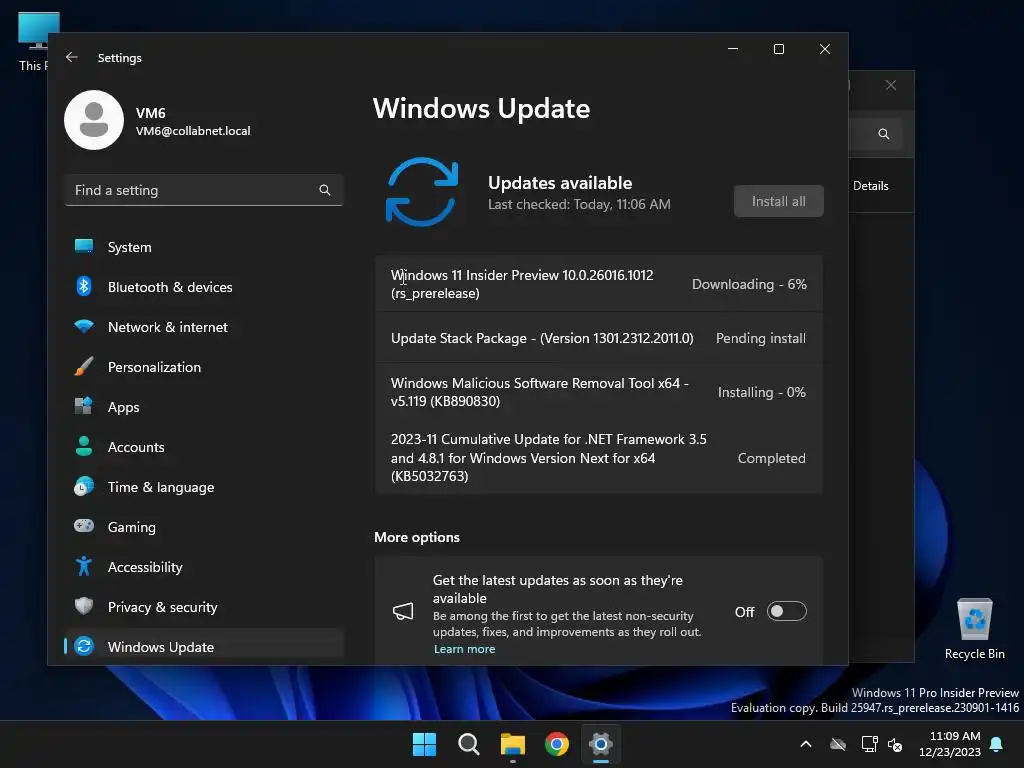Image resolution: width=1024 pixels, height=768 pixels.
Task: Open Network & internet settings
Action: point(204,327)
